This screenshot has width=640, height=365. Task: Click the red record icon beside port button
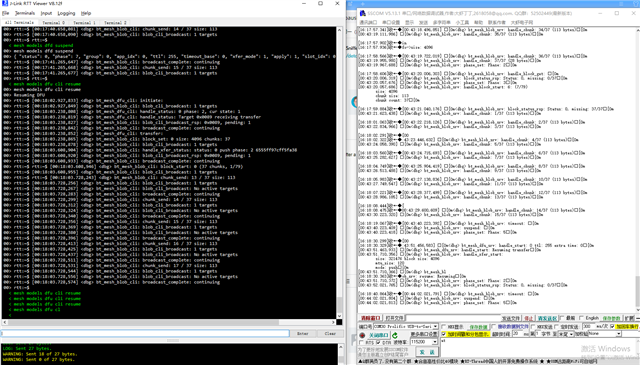pyautogui.click(x=362, y=335)
